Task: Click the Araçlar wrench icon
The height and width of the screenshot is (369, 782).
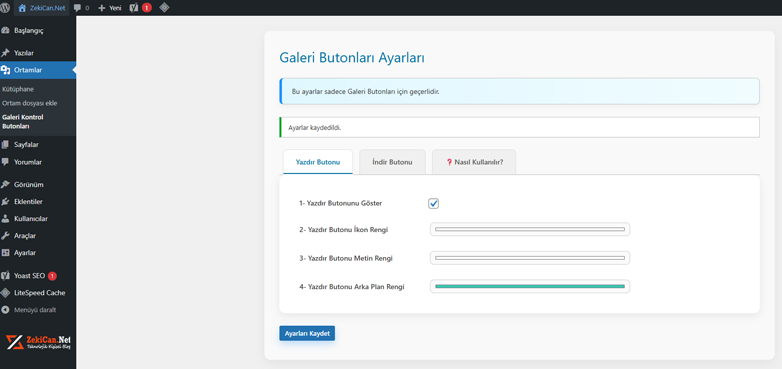Action: coord(5,235)
